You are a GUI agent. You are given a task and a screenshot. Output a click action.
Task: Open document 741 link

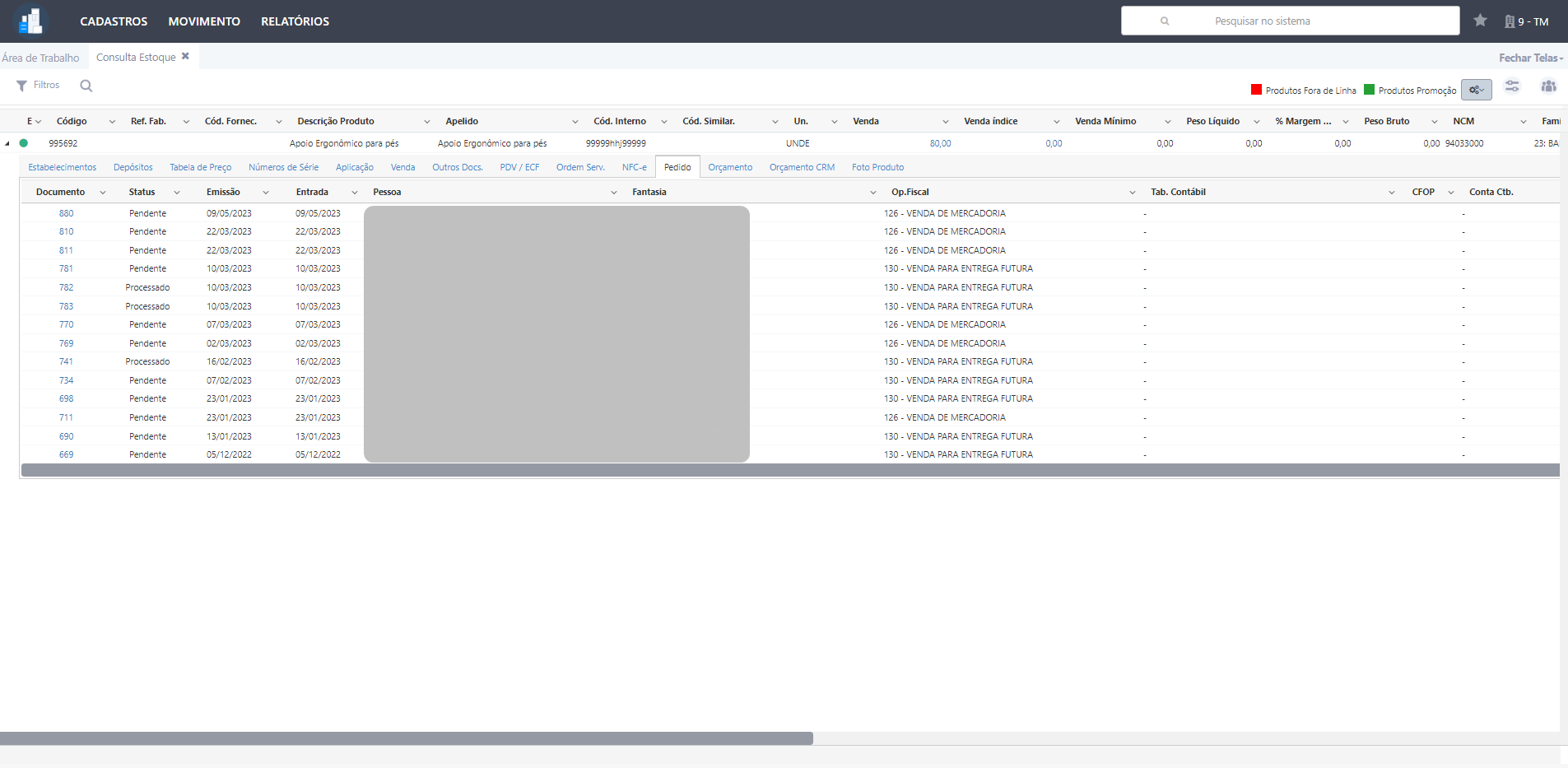(66, 362)
